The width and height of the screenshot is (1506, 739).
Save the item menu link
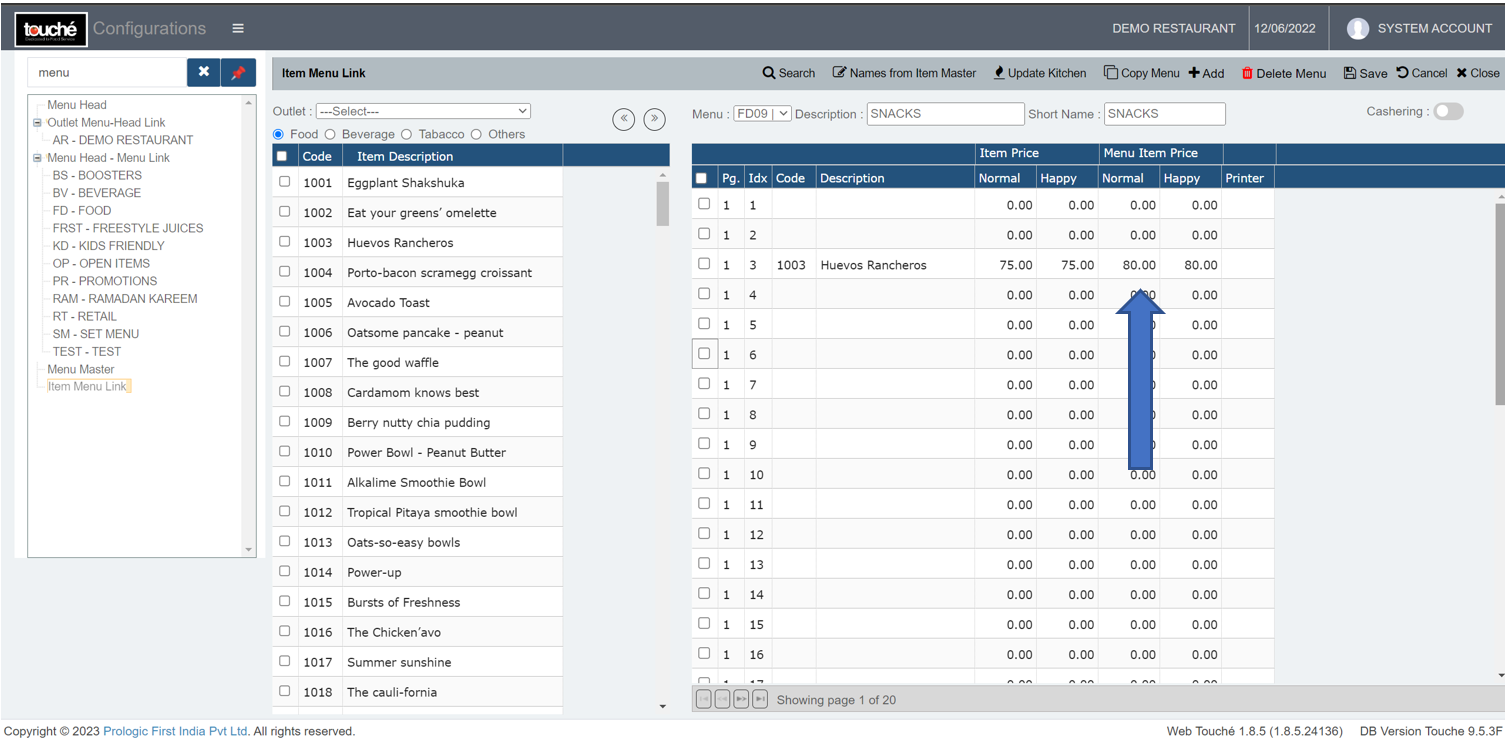pyautogui.click(x=1364, y=73)
